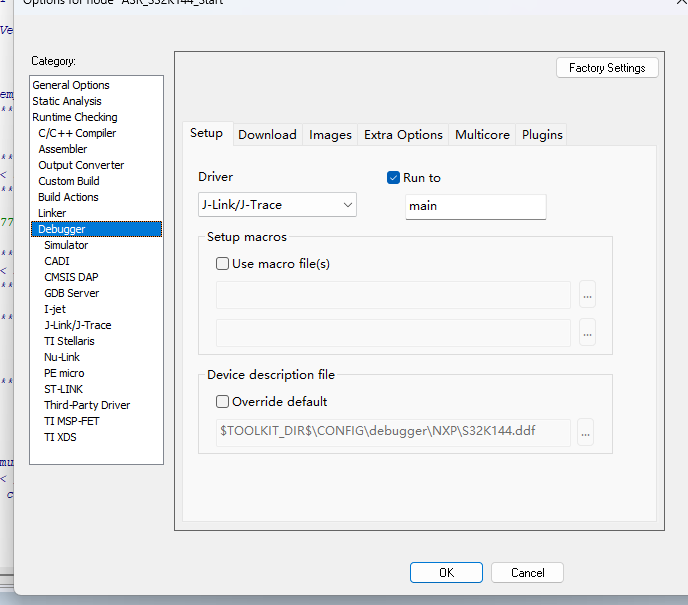The height and width of the screenshot is (605, 688).
Task: Select Debugger category
Action: coord(97,229)
